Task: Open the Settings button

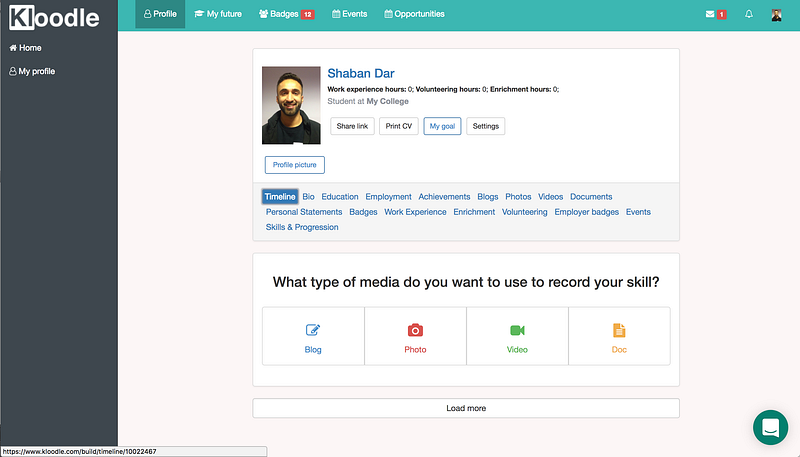Action: point(485,126)
